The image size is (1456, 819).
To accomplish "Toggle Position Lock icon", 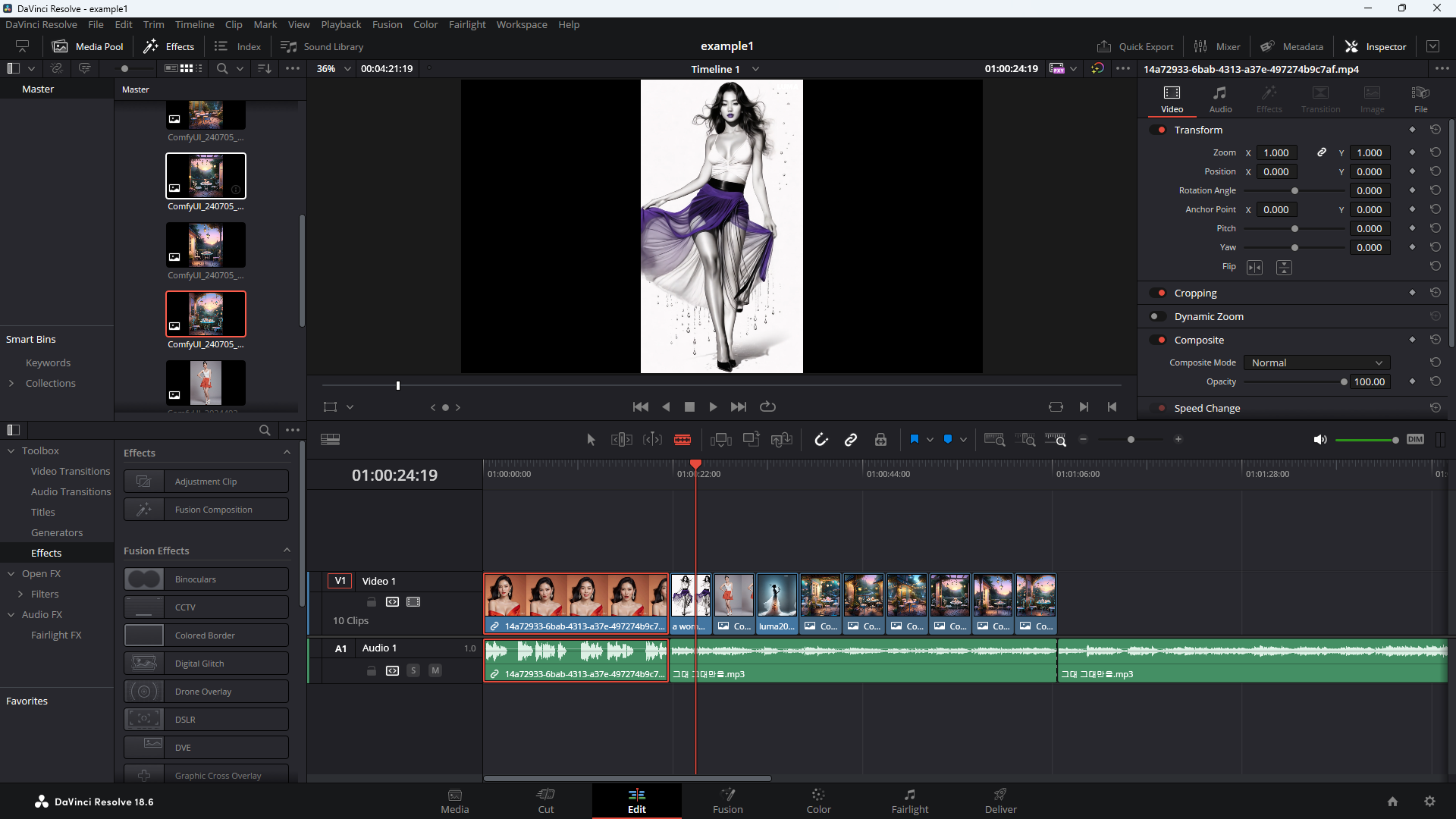I will pyautogui.click(x=880, y=440).
